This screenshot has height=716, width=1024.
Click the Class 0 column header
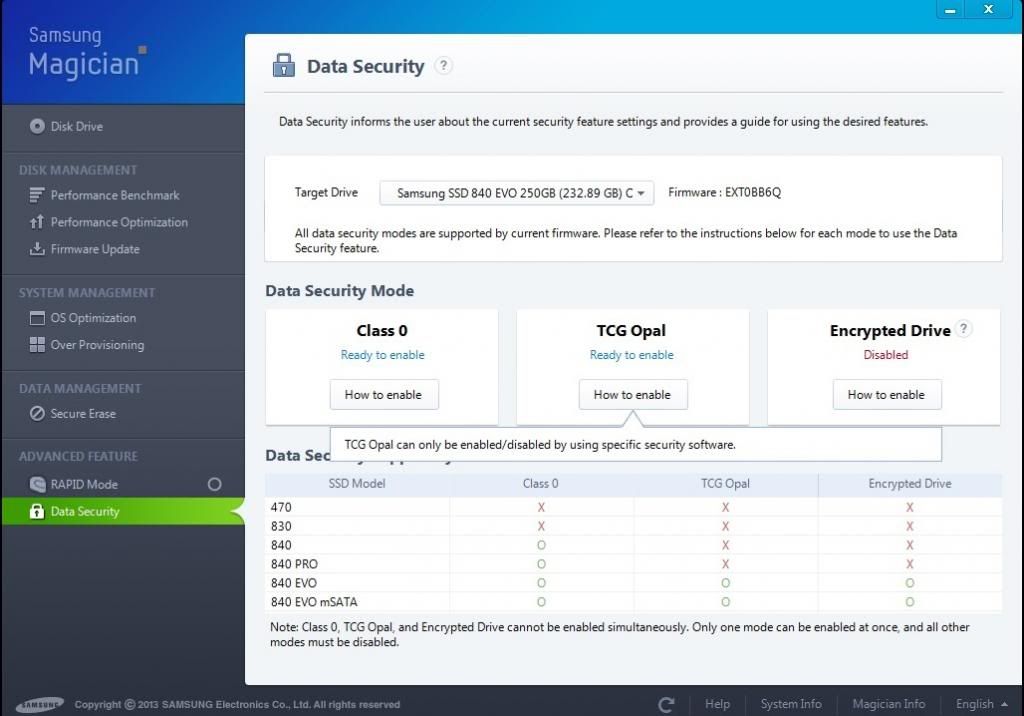(540, 483)
